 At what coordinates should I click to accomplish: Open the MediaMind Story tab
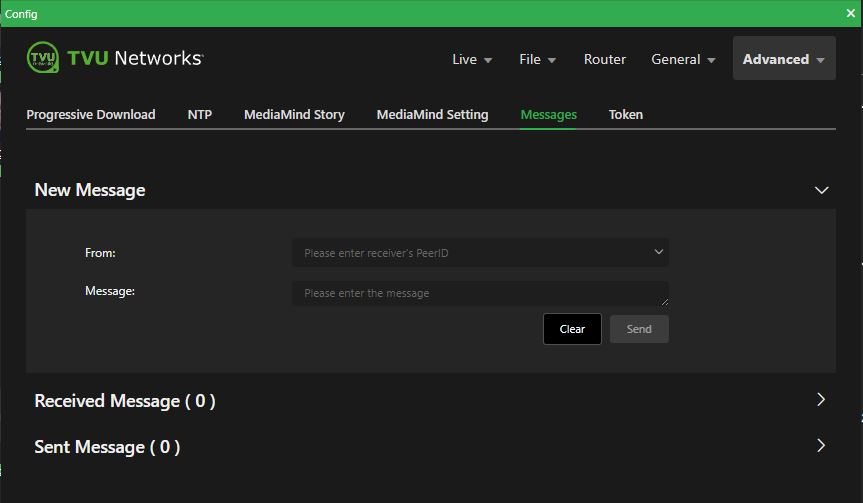pos(294,114)
